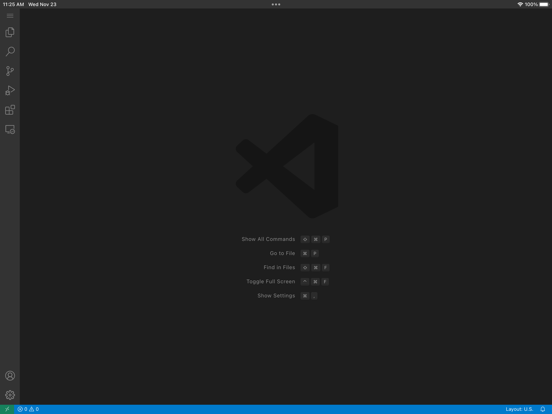Open the hamburger application menu
The height and width of the screenshot is (414, 552).
point(10,16)
